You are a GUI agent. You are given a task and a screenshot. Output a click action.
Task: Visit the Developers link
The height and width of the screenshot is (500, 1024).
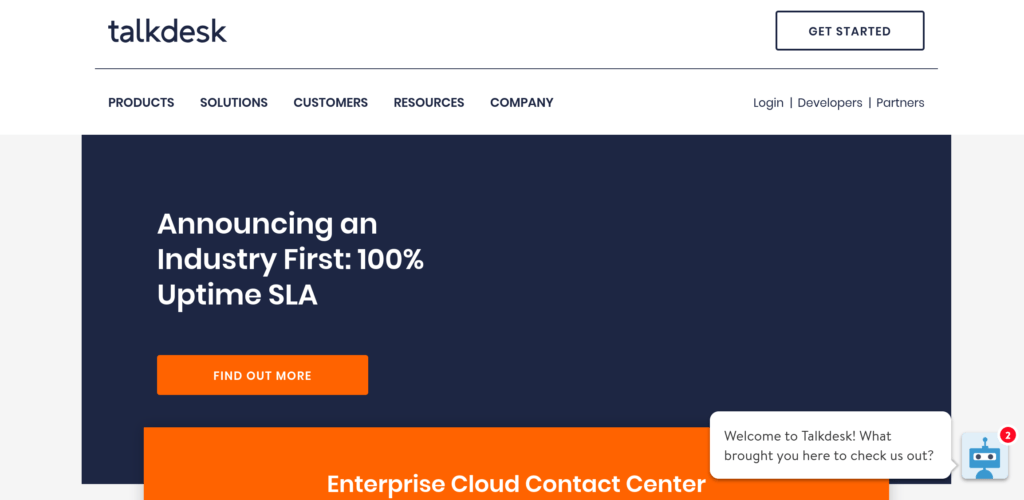pyautogui.click(x=830, y=102)
